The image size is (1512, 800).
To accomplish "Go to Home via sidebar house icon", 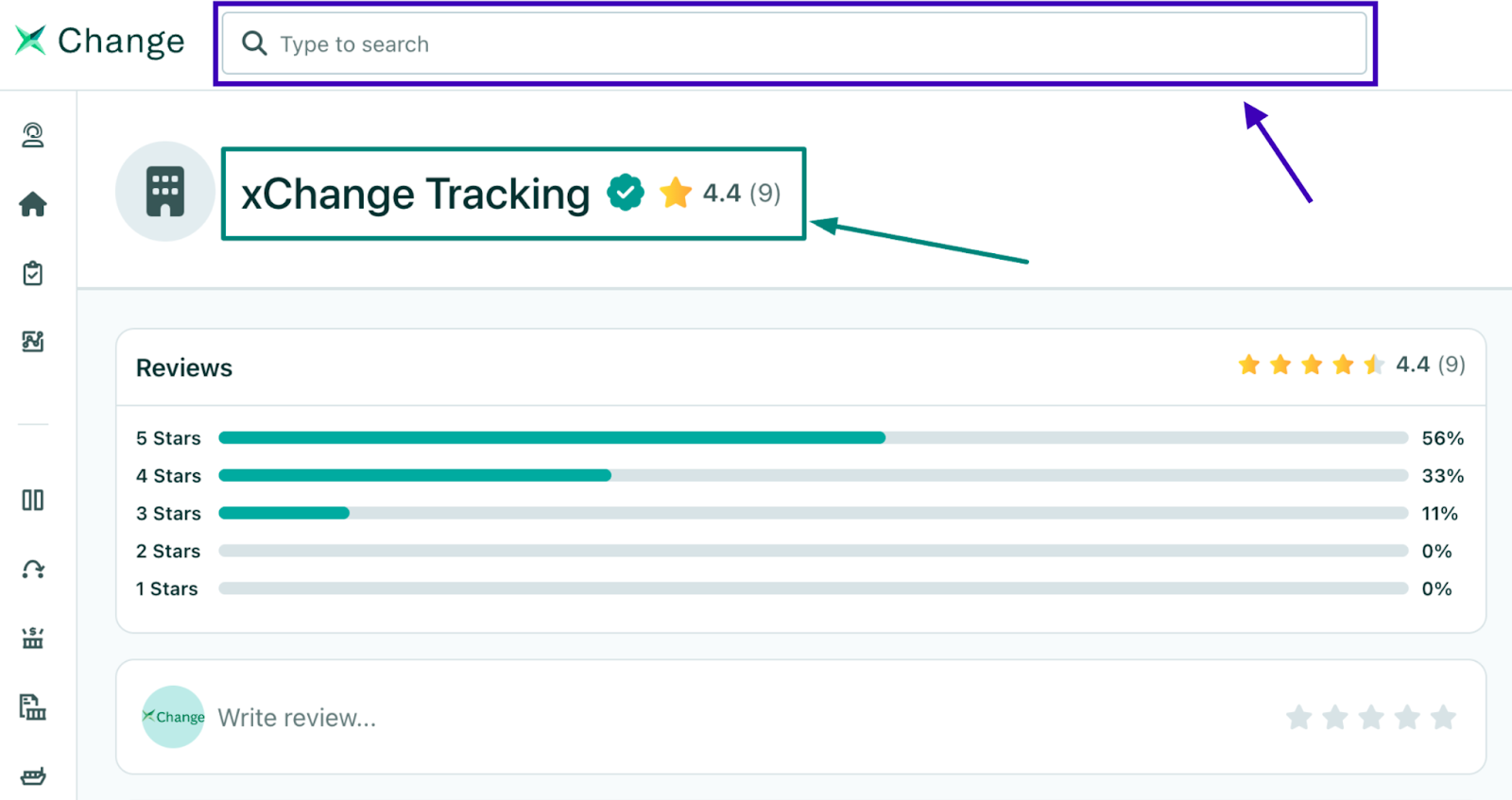I will (33, 204).
